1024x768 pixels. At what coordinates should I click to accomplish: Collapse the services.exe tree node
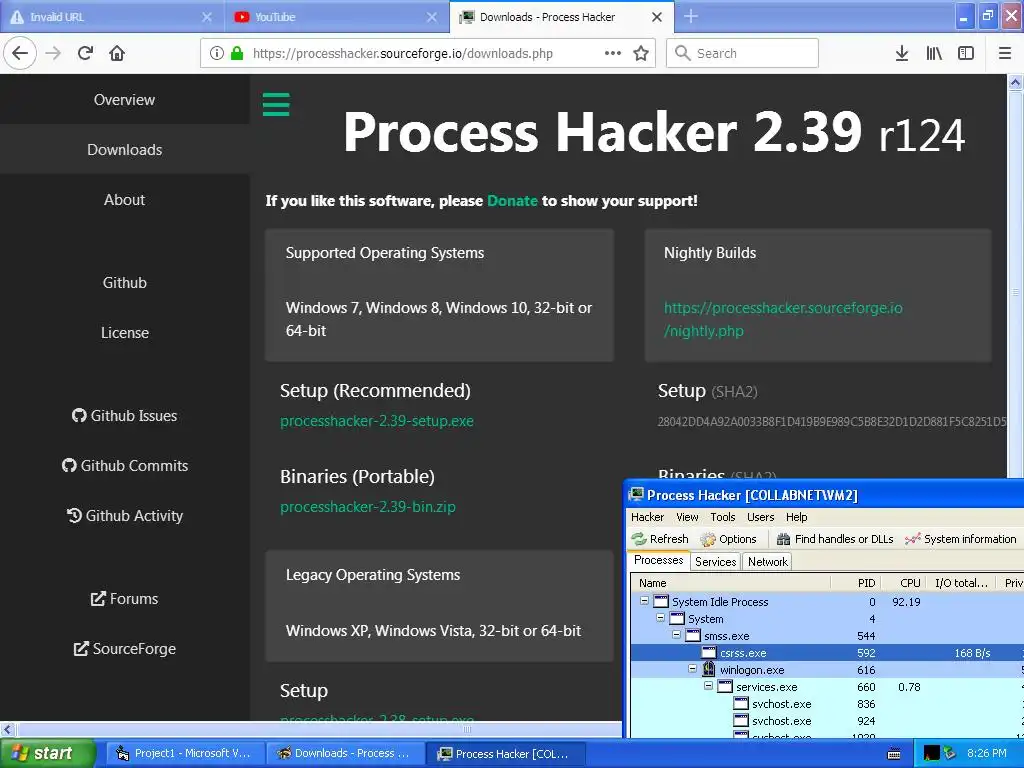coord(709,686)
